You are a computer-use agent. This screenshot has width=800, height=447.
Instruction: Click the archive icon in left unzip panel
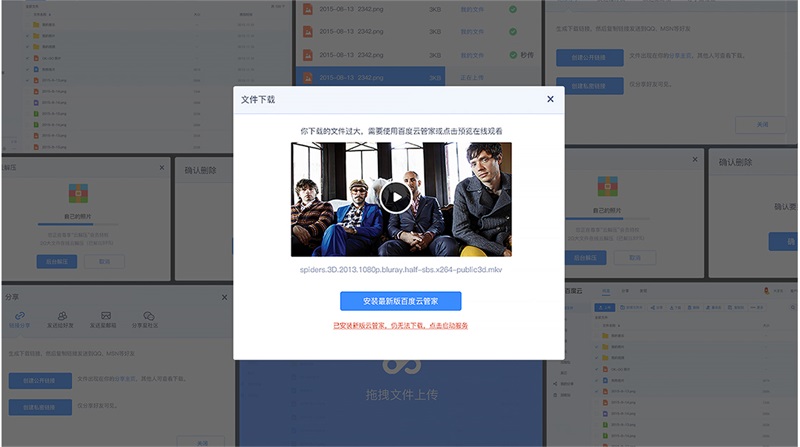pyautogui.click(x=78, y=193)
